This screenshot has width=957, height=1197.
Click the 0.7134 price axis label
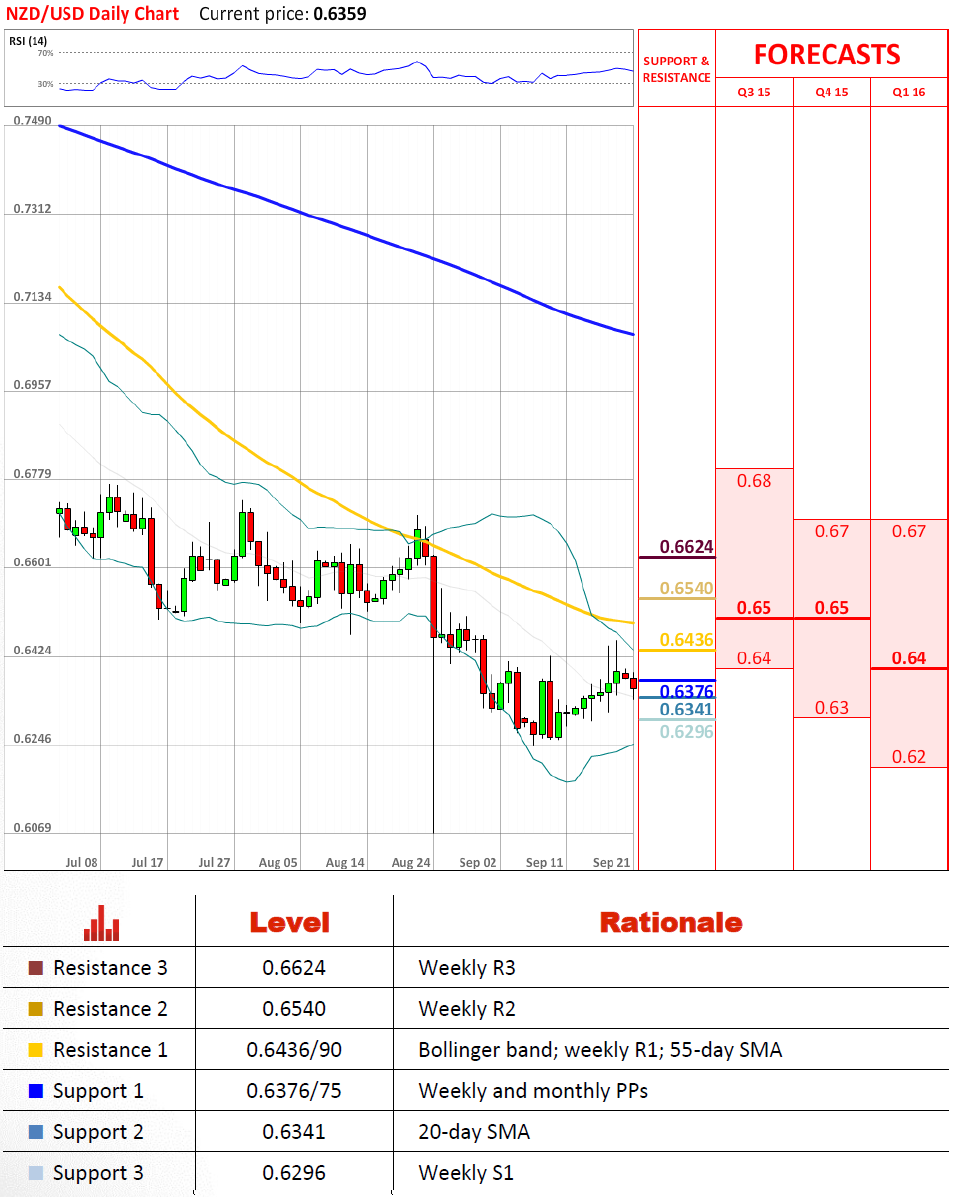click(33, 296)
